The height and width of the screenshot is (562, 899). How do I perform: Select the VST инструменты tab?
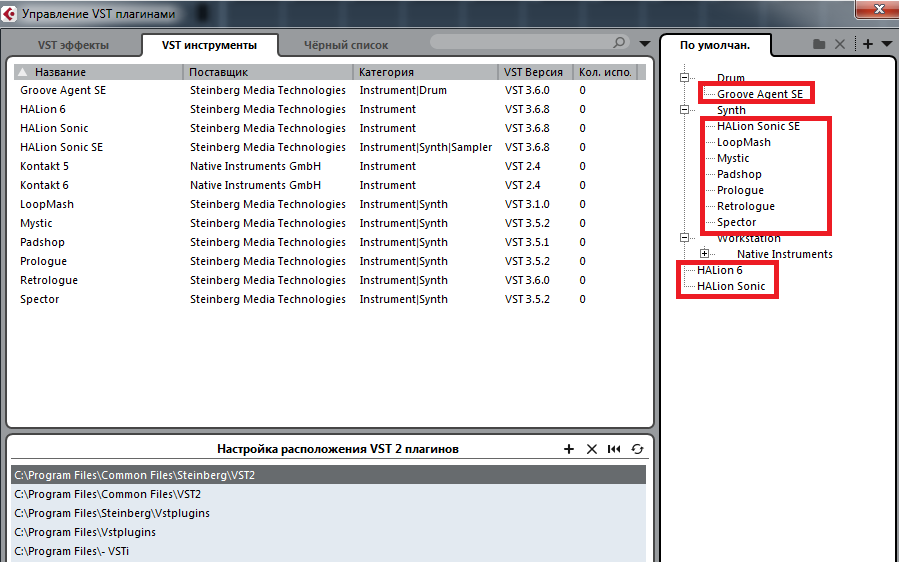click(x=209, y=45)
